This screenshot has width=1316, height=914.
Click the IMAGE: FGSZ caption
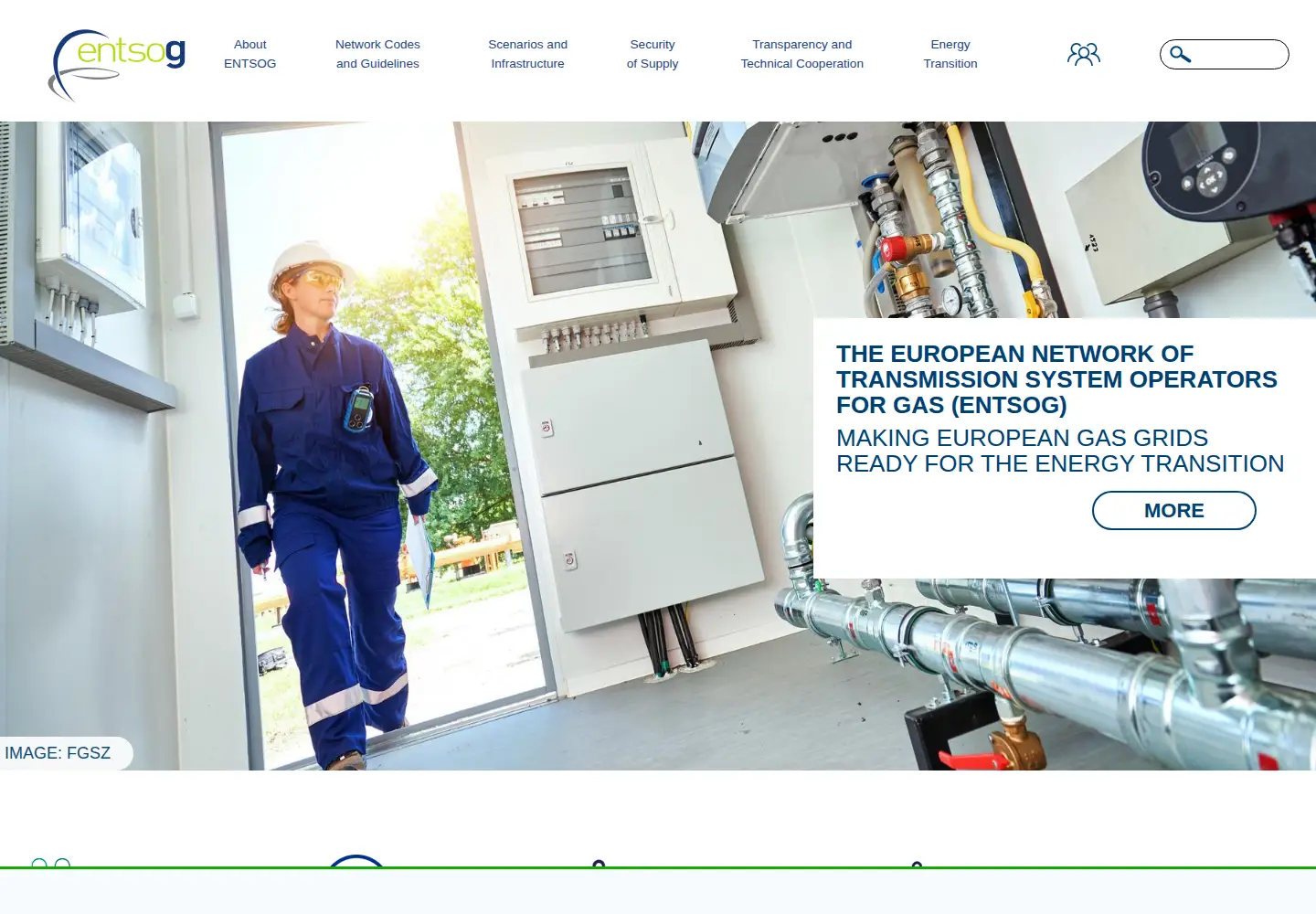(58, 753)
